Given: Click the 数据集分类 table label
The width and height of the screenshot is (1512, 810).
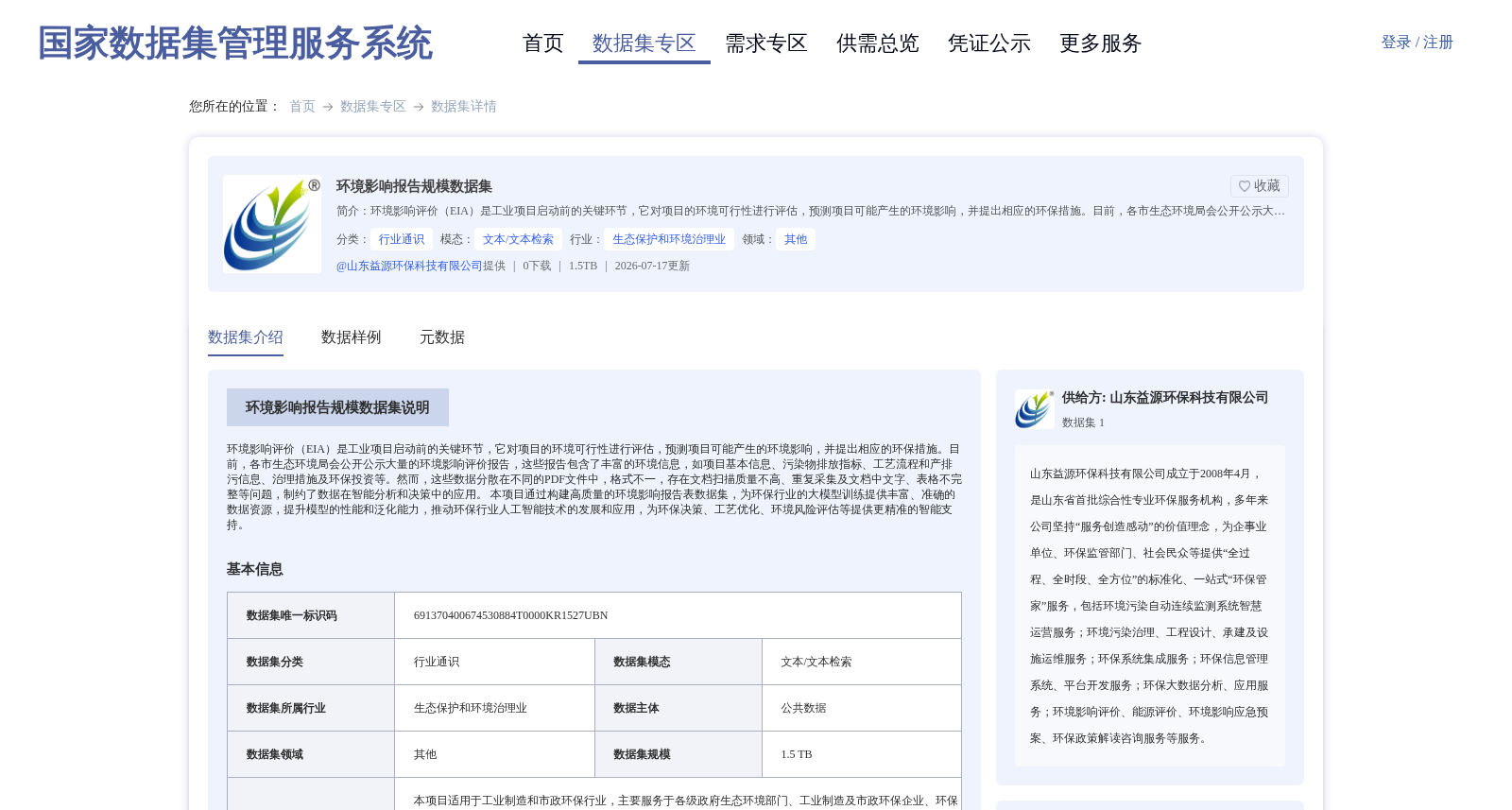Looking at the screenshot, I should [x=275, y=662].
